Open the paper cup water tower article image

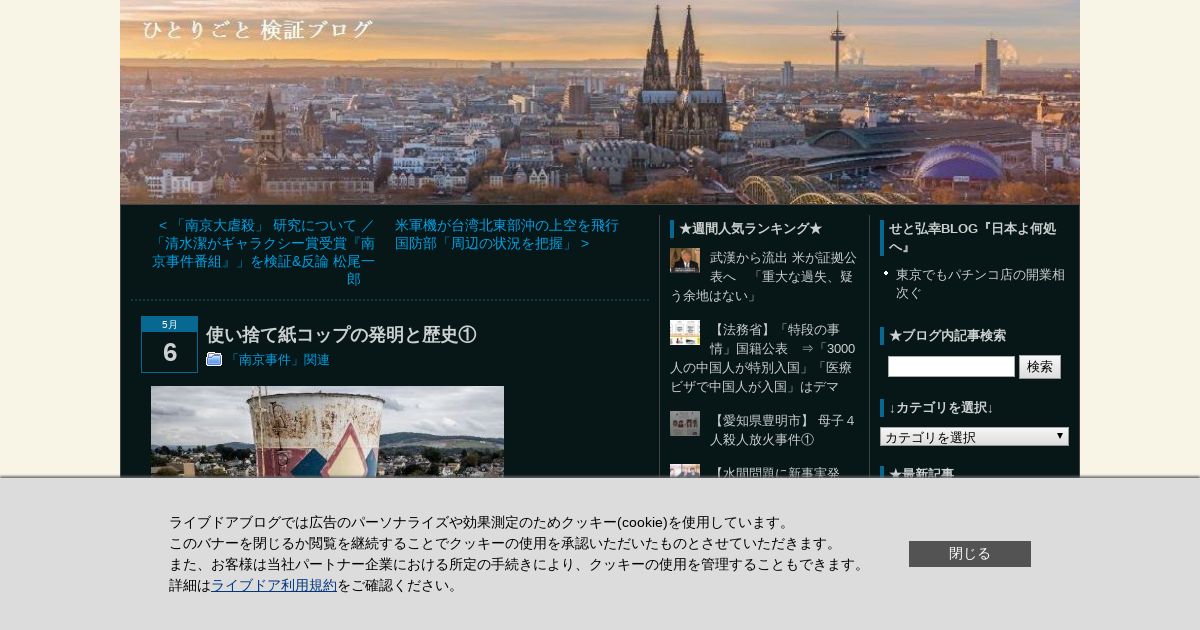(x=327, y=431)
